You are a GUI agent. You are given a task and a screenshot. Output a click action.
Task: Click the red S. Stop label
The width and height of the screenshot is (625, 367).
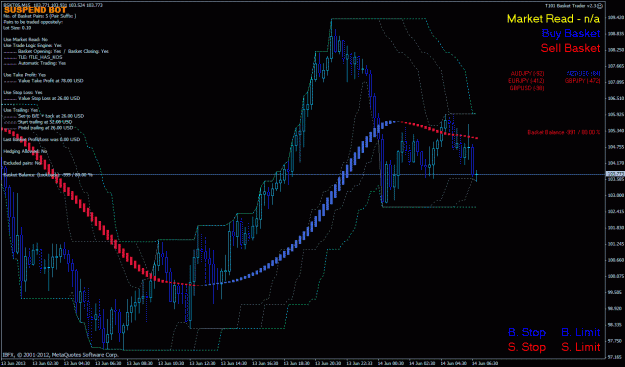(x=527, y=347)
